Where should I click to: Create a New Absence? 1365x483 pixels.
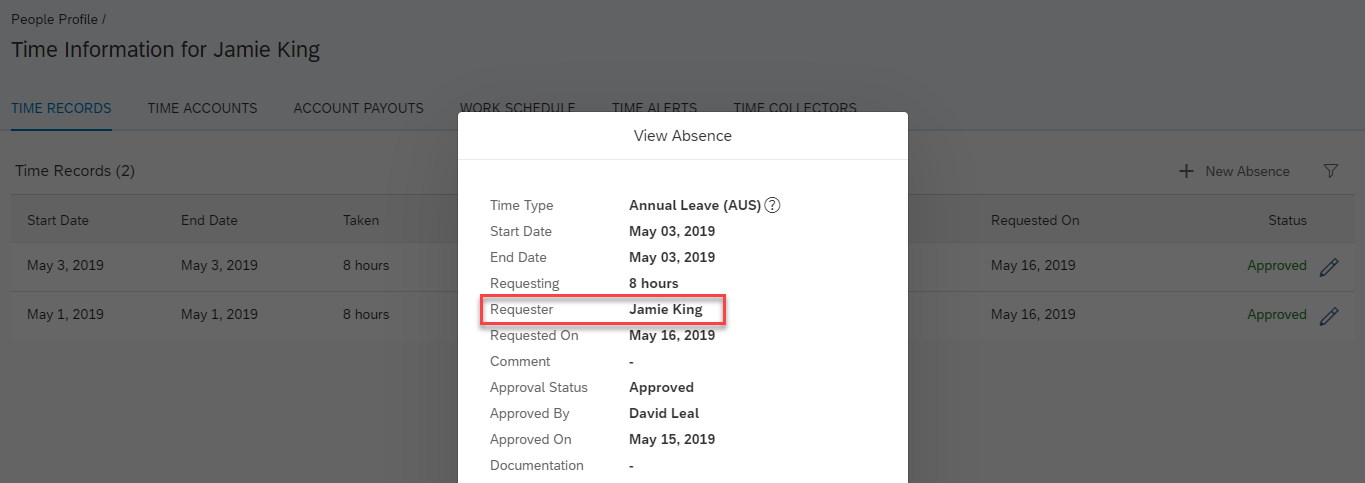[1235, 171]
